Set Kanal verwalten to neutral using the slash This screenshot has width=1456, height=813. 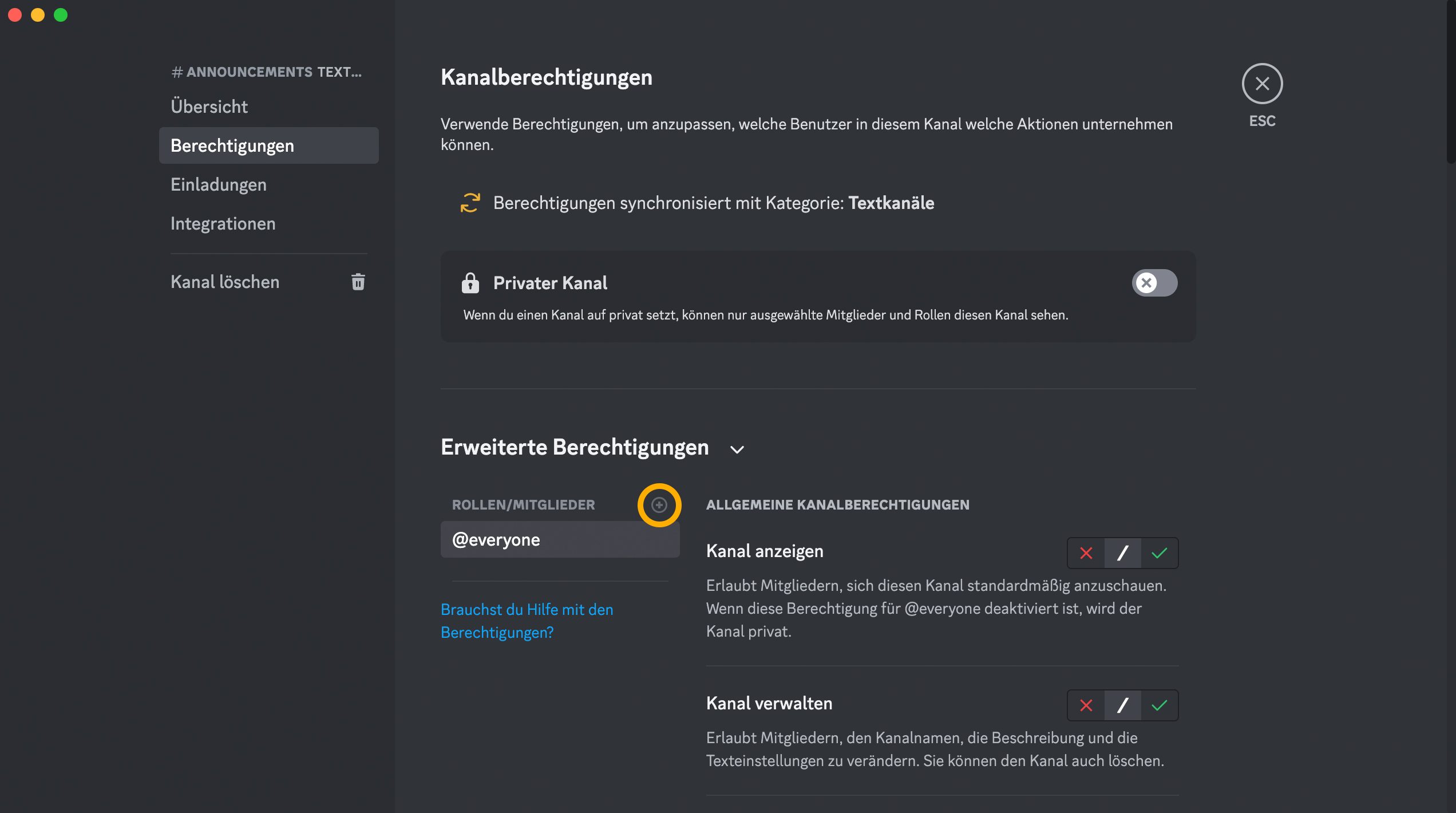point(1123,705)
